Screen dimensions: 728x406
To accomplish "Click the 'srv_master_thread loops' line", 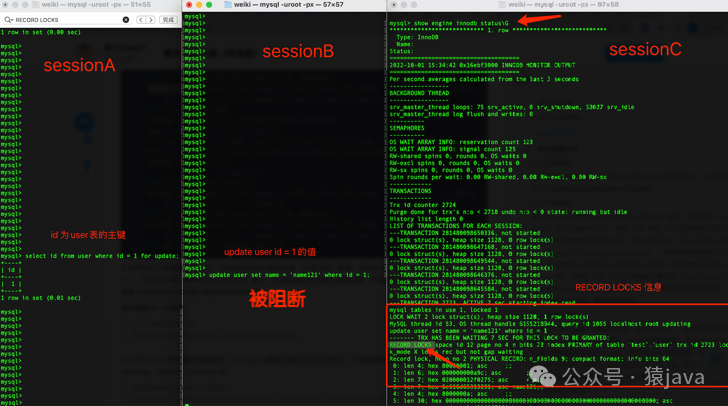I will click(x=512, y=107).
